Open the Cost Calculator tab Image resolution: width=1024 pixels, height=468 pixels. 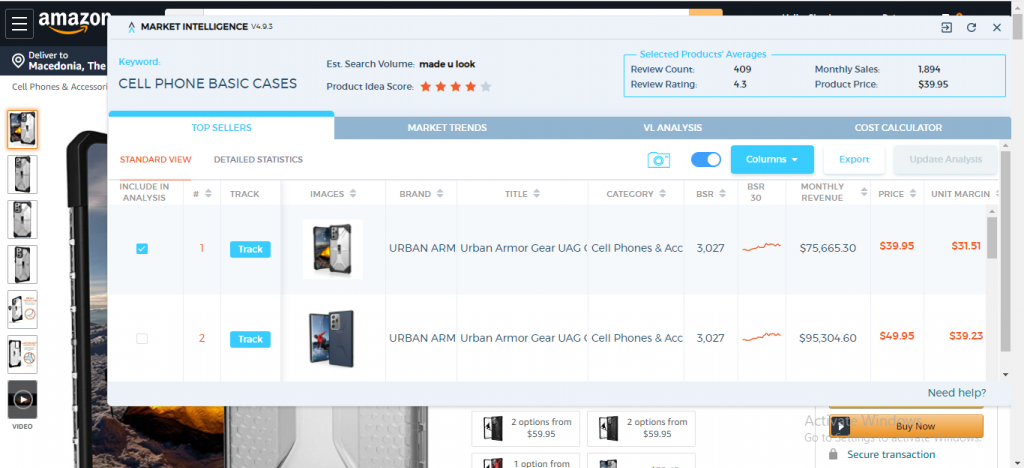click(x=899, y=128)
